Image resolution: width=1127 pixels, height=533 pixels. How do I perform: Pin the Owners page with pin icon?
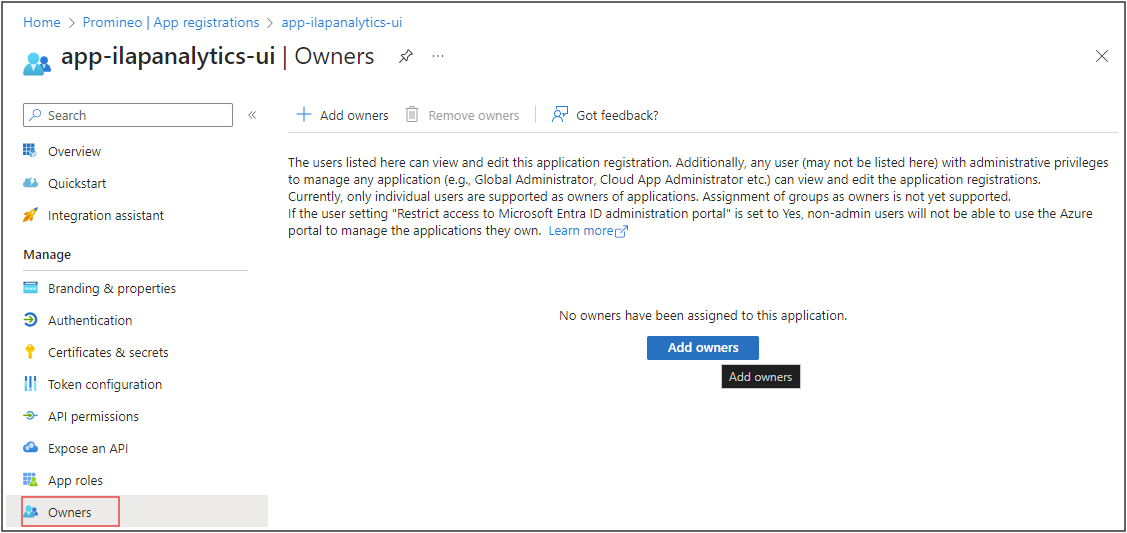coord(406,56)
